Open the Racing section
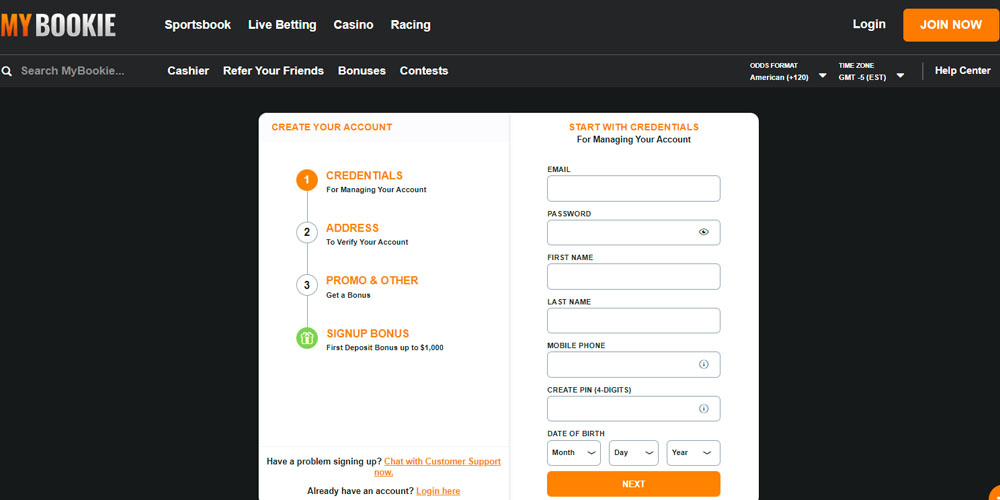The width and height of the screenshot is (1000, 500). click(x=411, y=25)
